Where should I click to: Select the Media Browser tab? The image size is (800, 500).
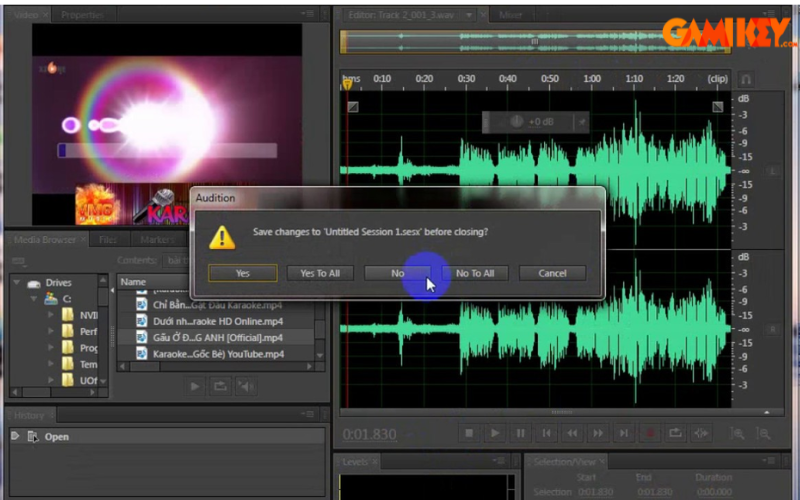tap(44, 239)
